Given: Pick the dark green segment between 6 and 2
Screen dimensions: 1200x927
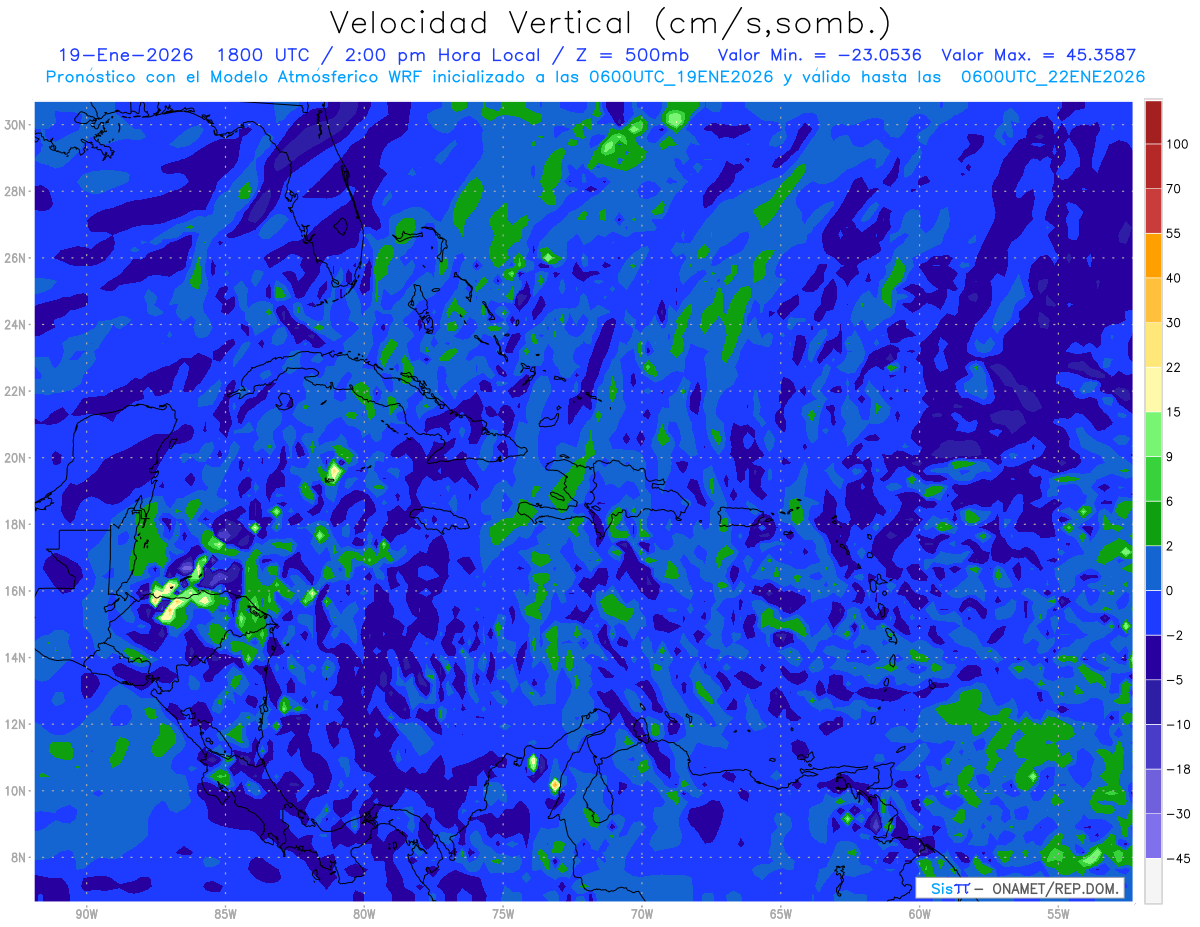Looking at the screenshot, I should [x=1153, y=524].
